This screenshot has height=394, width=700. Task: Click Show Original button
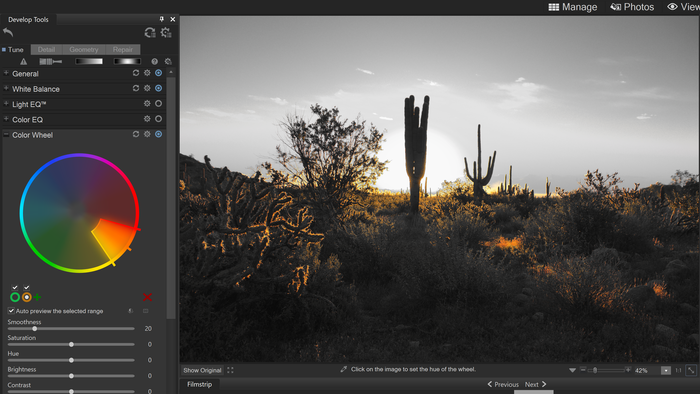202,370
